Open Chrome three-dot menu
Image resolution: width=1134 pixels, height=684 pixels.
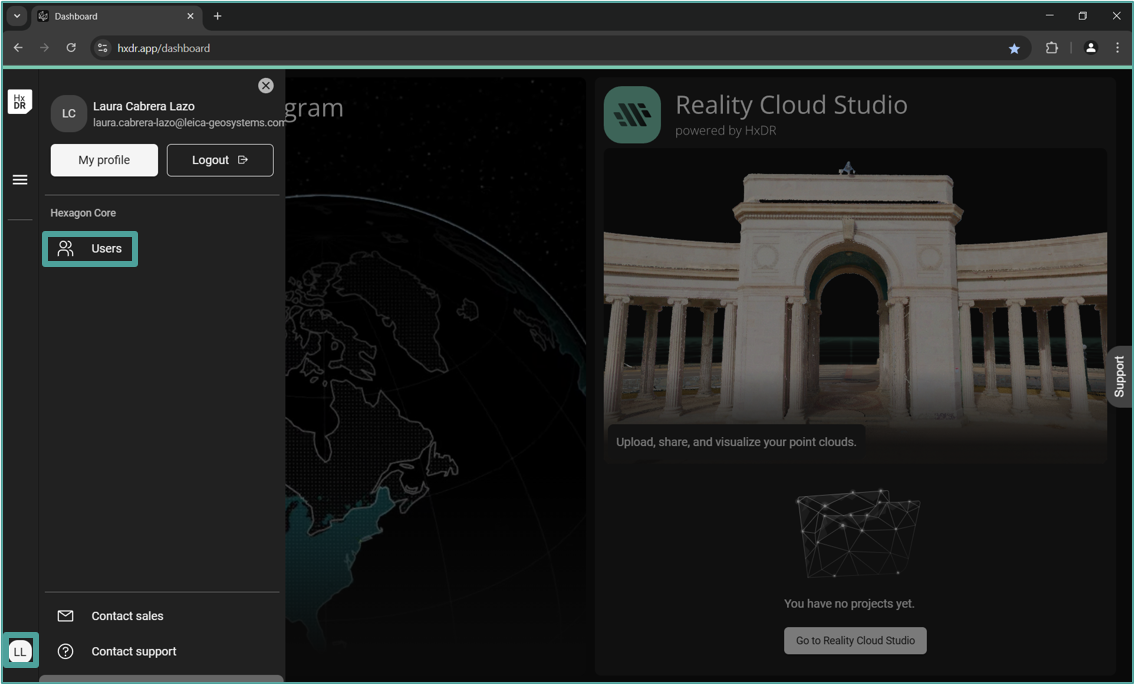[x=1117, y=48]
